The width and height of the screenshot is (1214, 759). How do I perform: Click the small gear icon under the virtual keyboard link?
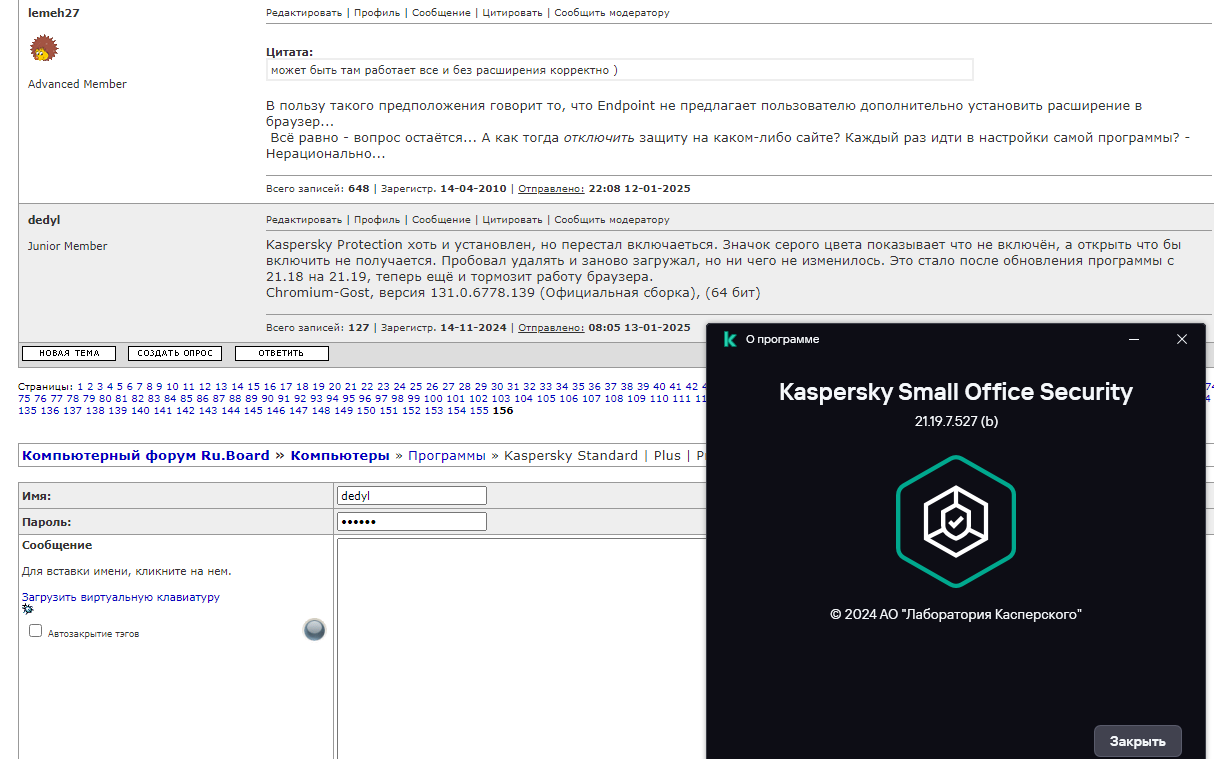28,608
